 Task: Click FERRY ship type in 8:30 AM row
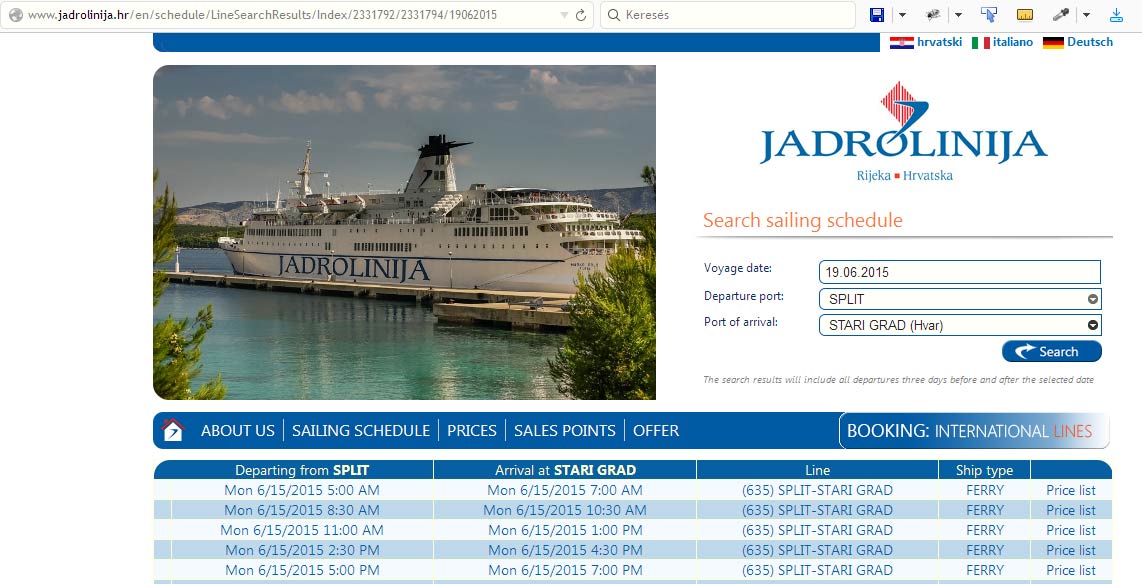pyautogui.click(x=985, y=510)
